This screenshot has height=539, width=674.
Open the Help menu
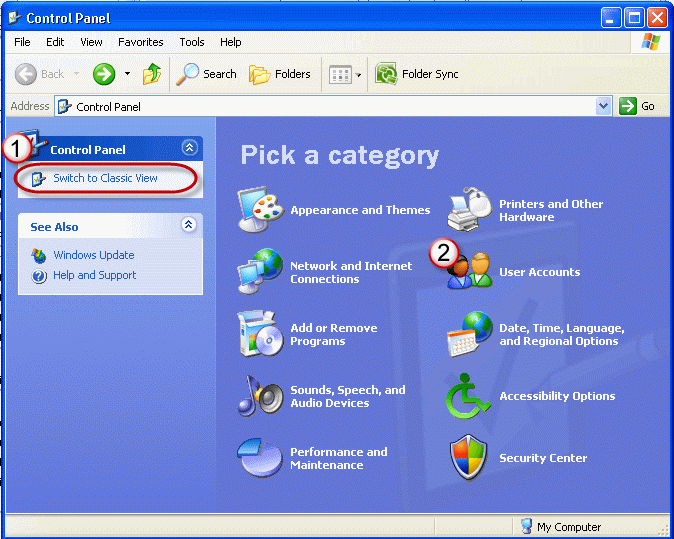(x=230, y=42)
